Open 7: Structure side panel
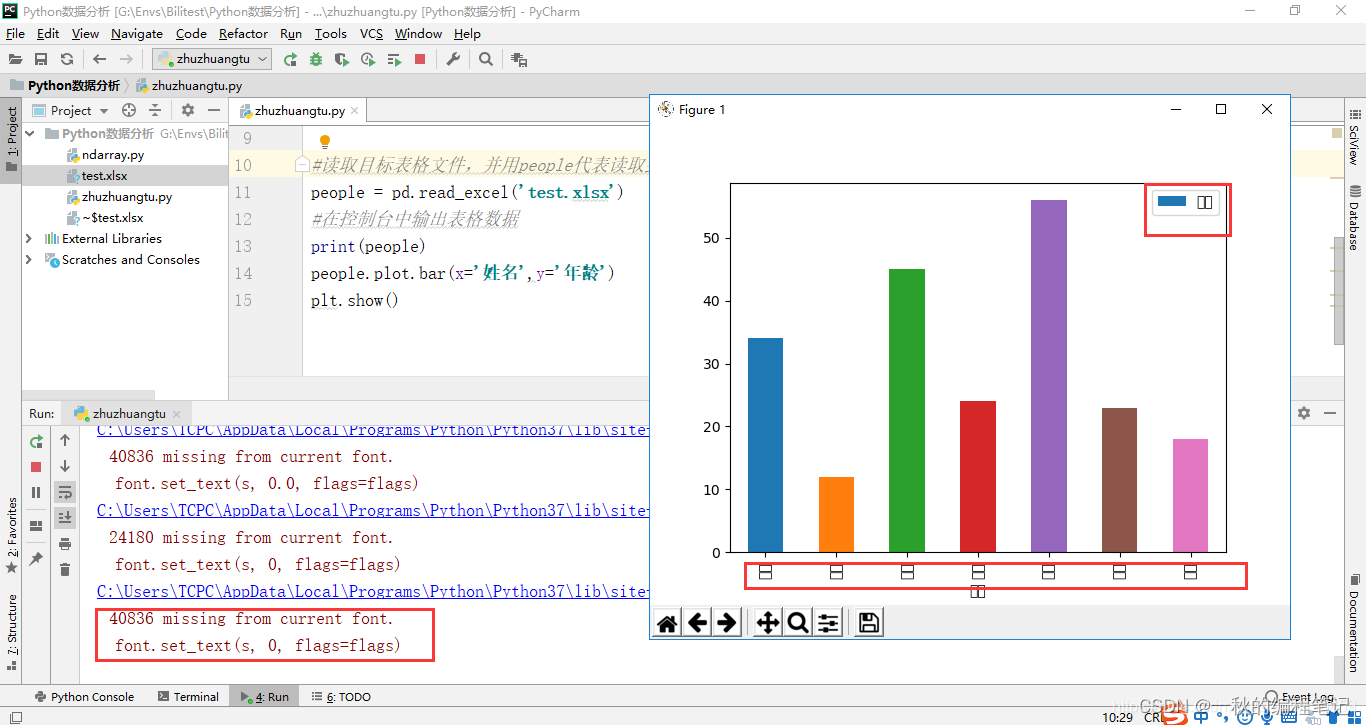Screen dimensions: 1366x725 pos(12,631)
